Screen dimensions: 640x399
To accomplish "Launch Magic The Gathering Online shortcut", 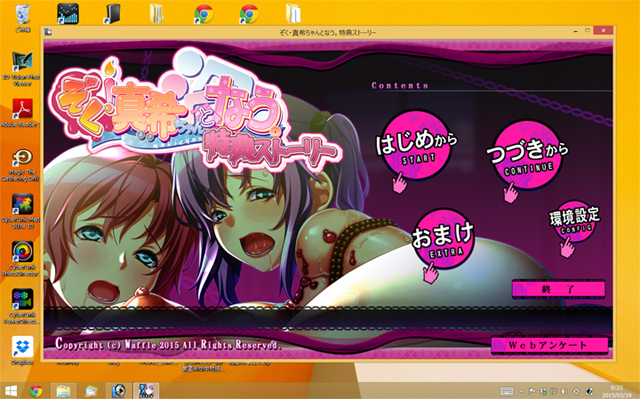I will 22,165.
